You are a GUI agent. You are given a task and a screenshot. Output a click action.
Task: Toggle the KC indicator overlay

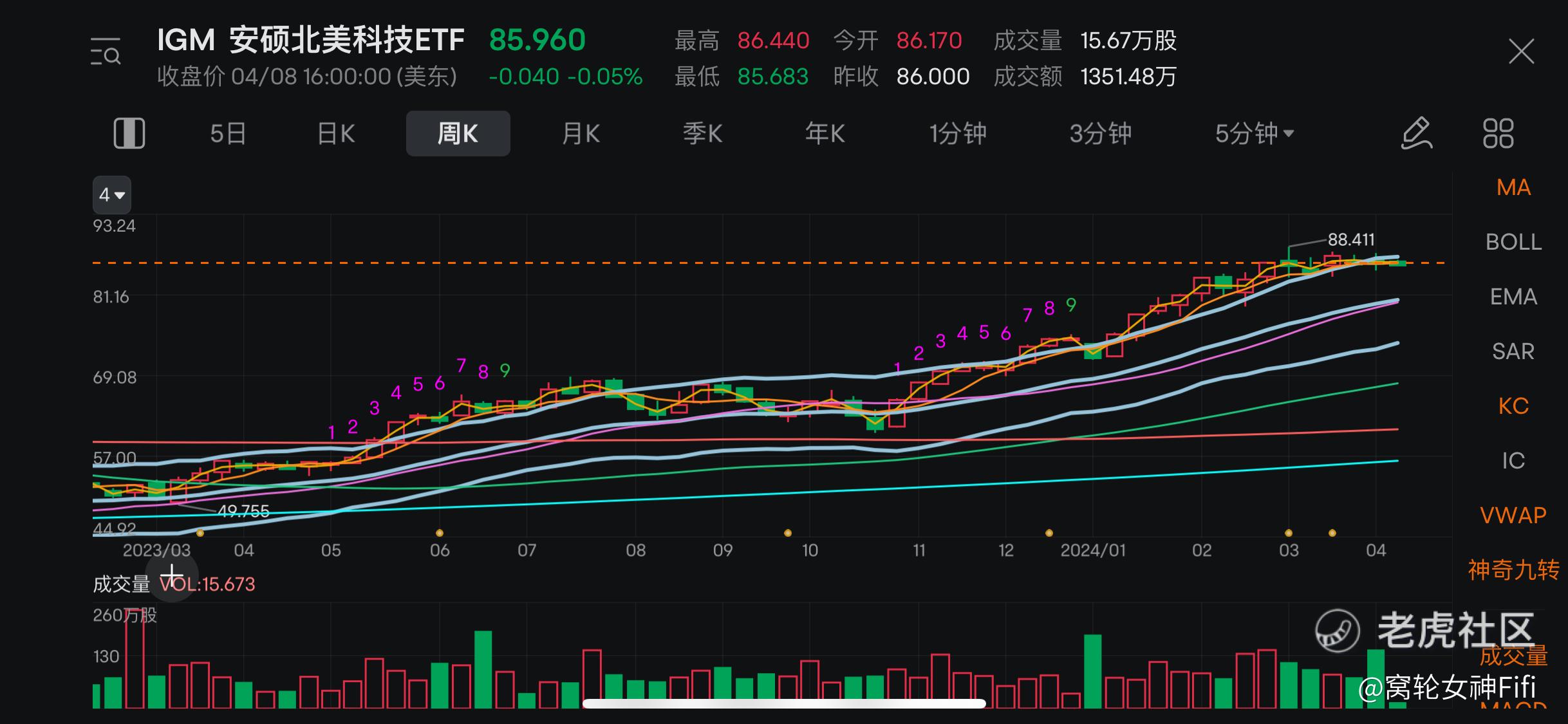pos(1513,406)
